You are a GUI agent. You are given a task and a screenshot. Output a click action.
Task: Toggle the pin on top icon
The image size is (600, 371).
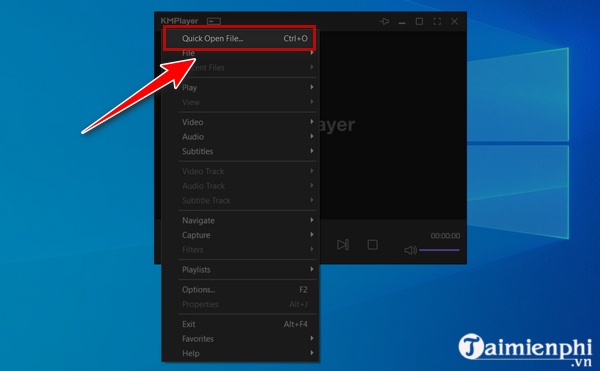point(384,21)
